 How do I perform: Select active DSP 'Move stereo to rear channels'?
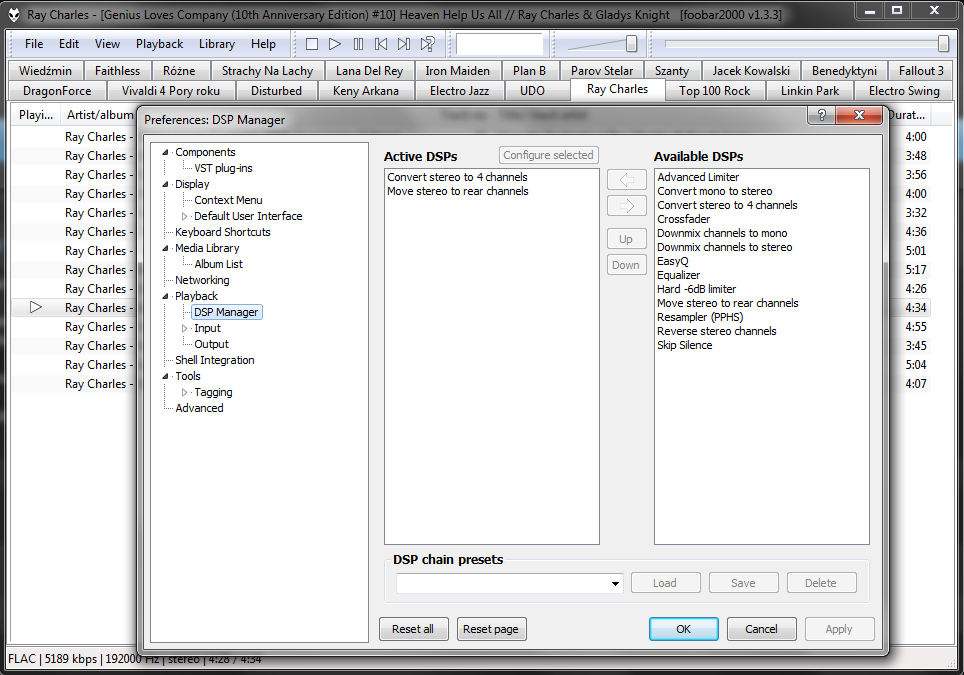click(458, 191)
